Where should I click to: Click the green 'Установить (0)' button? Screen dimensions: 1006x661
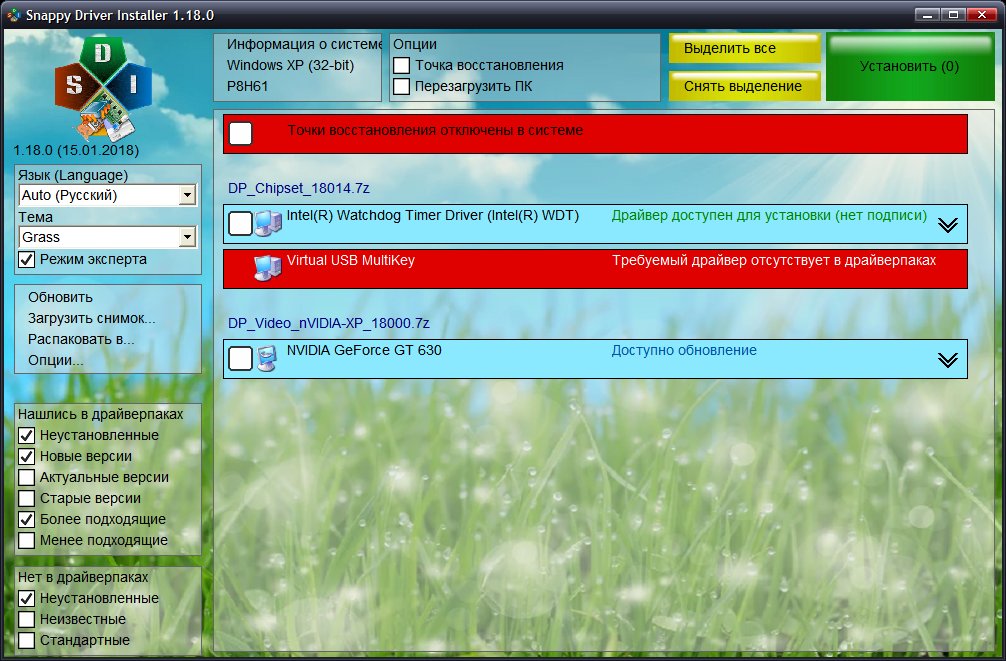click(x=909, y=67)
